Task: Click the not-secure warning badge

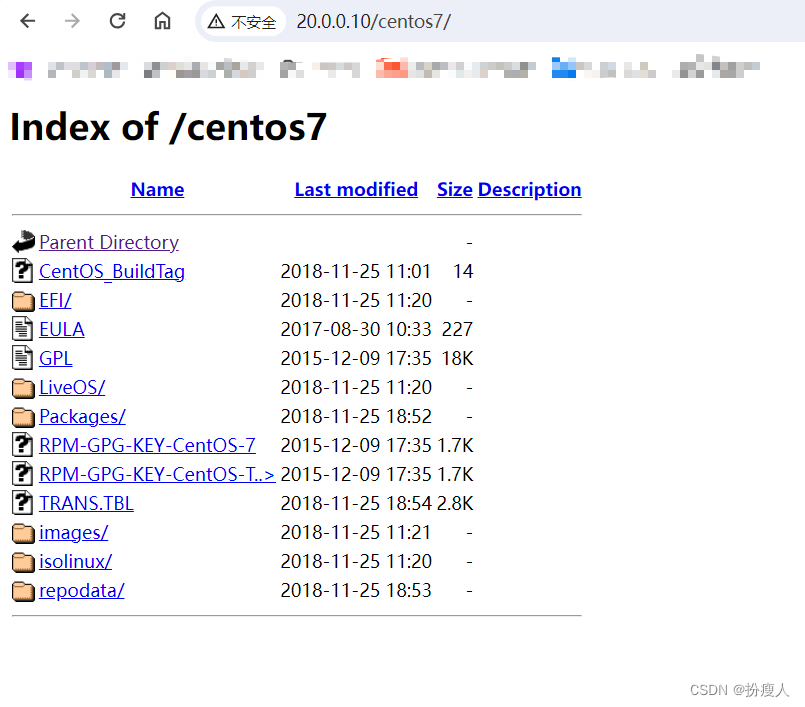Action: pos(242,22)
